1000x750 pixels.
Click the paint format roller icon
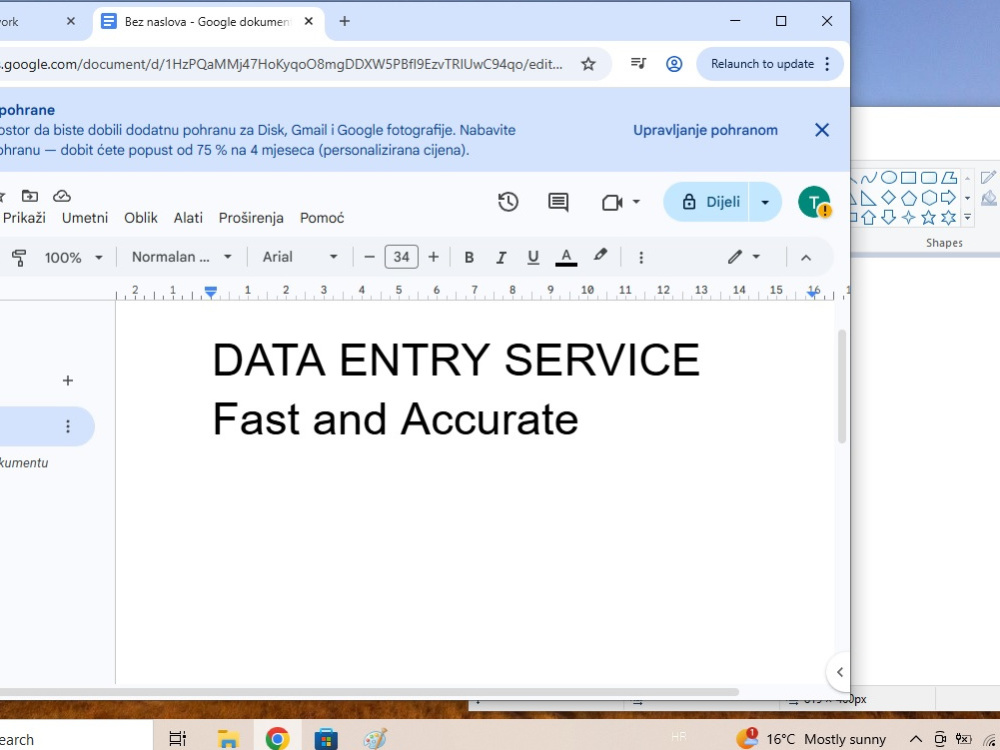pyautogui.click(x=19, y=258)
